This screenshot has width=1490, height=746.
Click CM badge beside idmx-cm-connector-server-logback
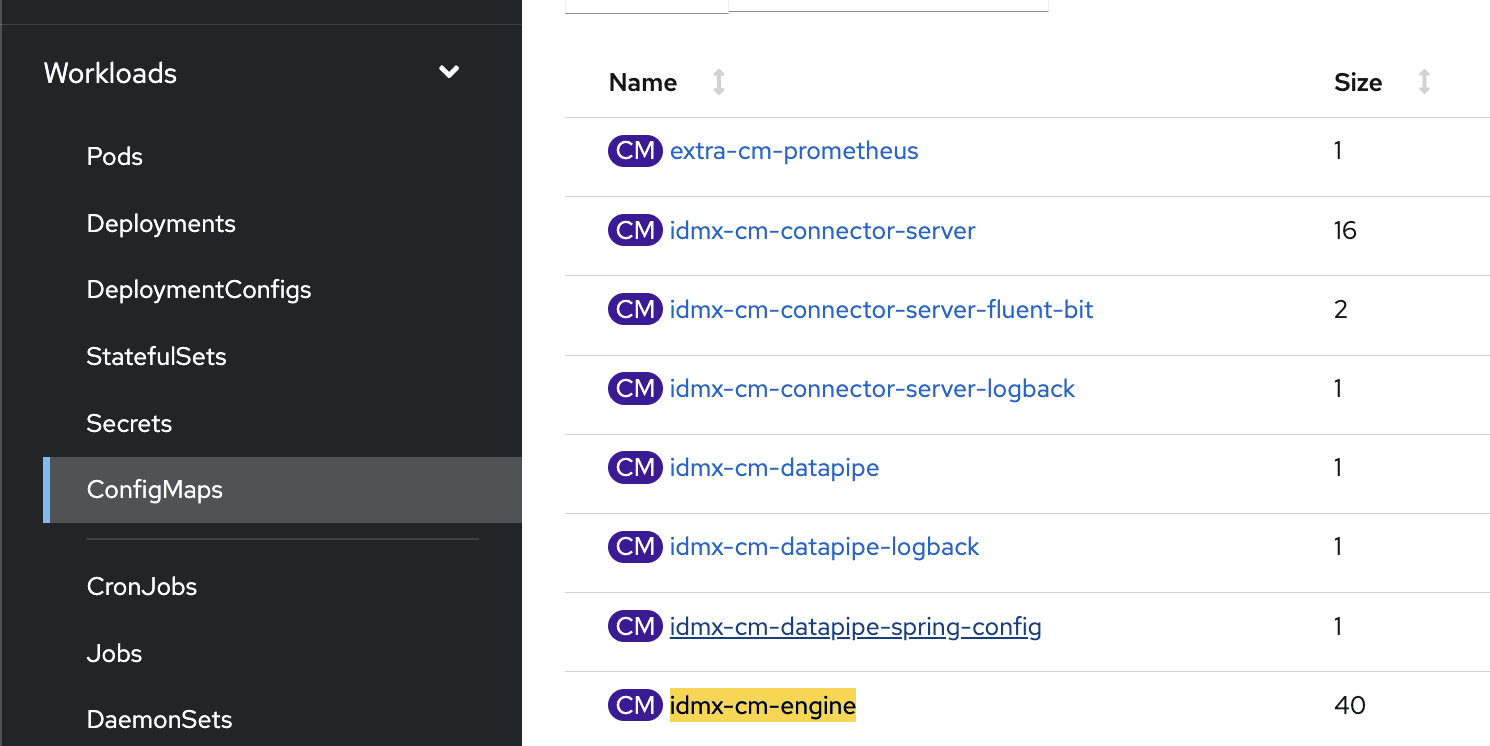[x=635, y=388]
